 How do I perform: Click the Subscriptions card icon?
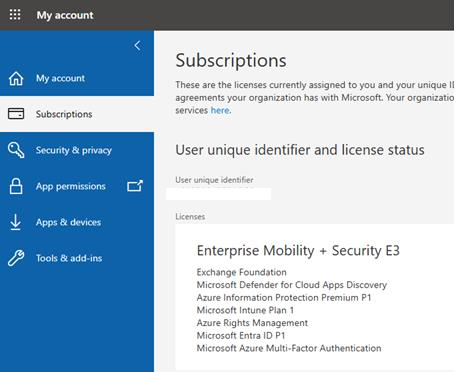point(16,114)
